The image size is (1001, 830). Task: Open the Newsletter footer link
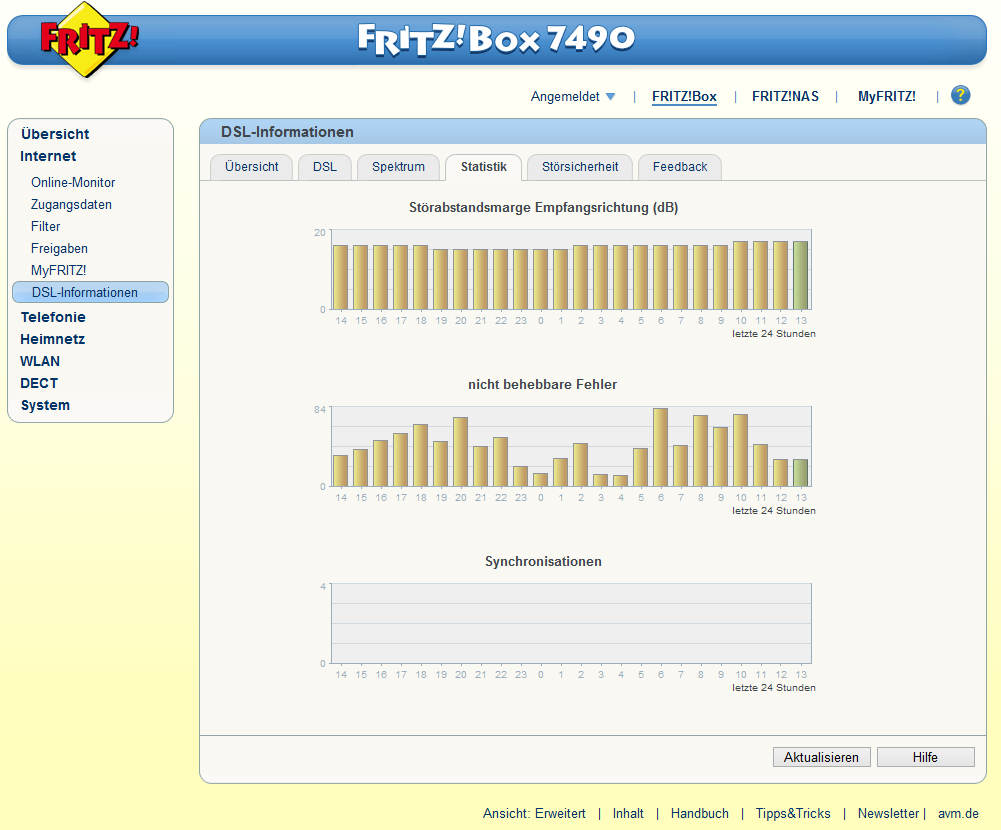coord(888,813)
